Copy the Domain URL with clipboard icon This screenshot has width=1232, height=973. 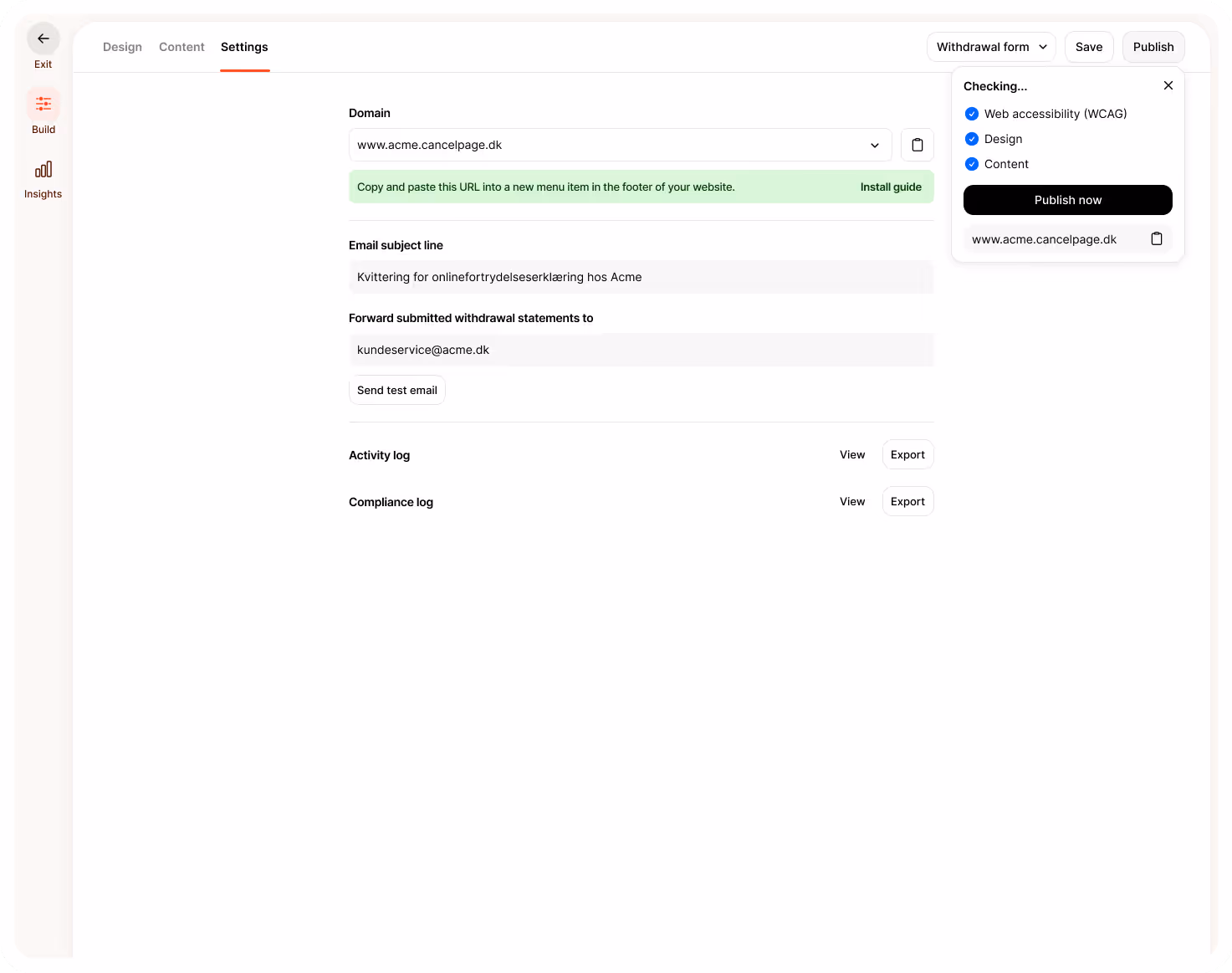(x=918, y=145)
